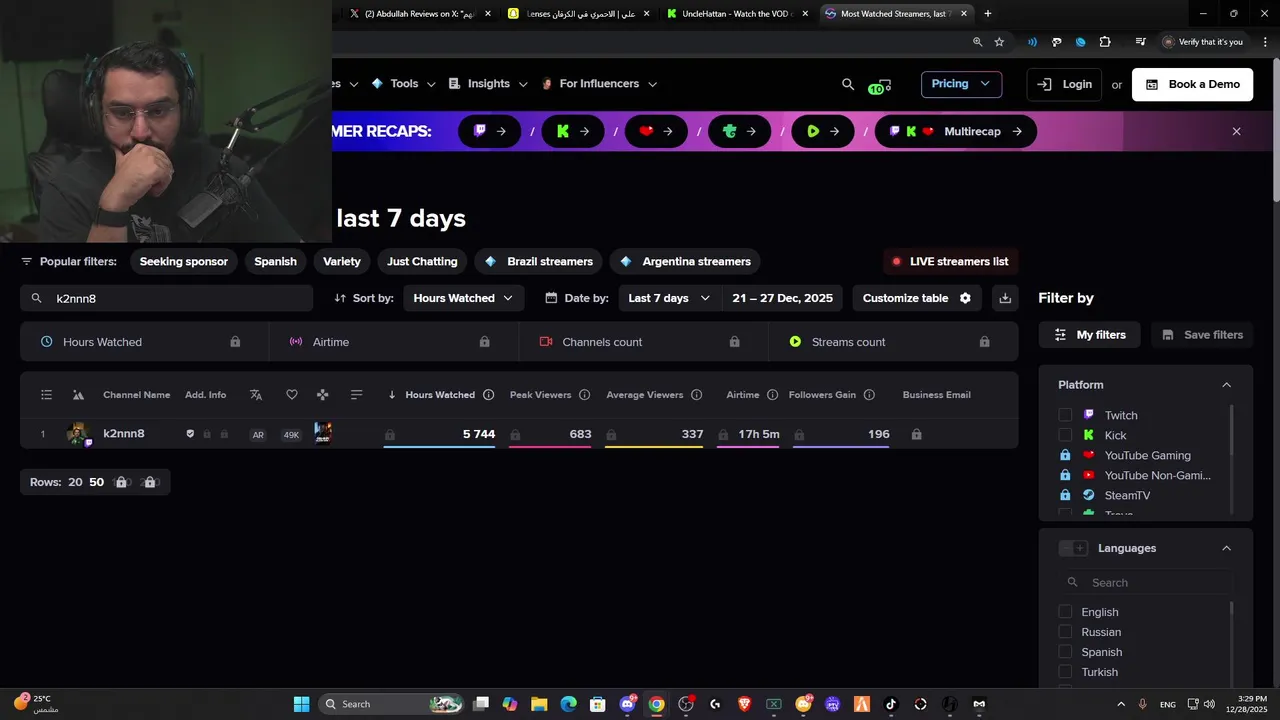1280x720 pixels.
Task: Open browser zoom magnifier in address bar
Action: point(977,42)
